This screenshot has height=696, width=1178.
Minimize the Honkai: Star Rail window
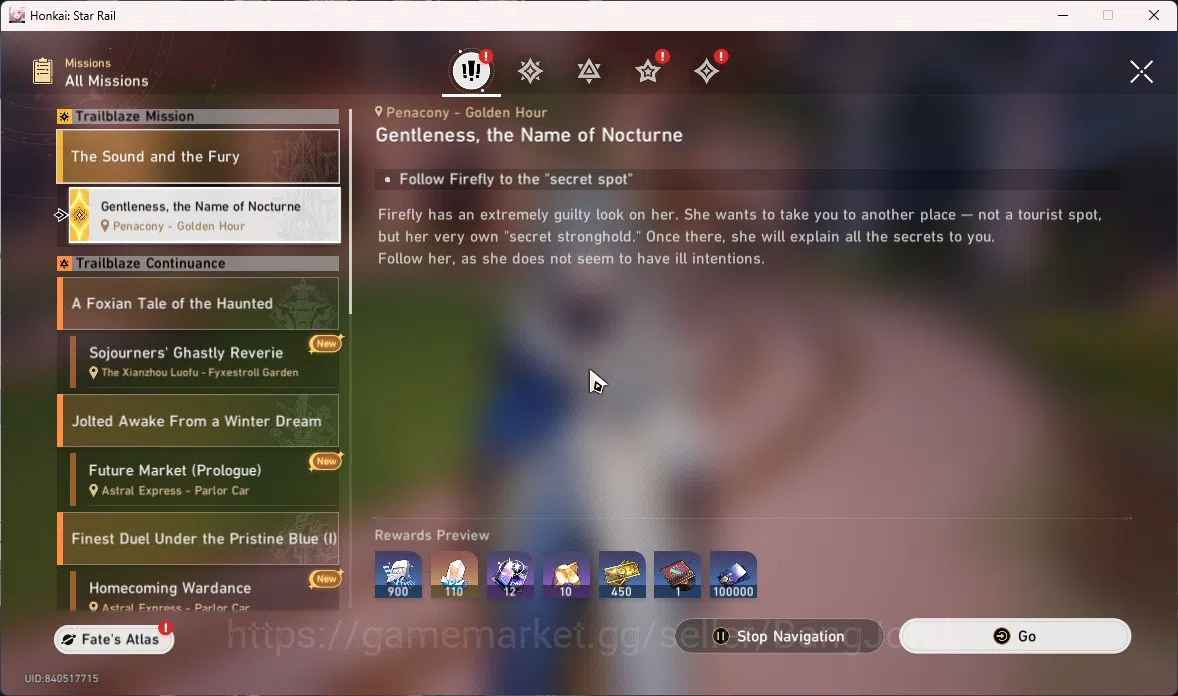(1062, 15)
